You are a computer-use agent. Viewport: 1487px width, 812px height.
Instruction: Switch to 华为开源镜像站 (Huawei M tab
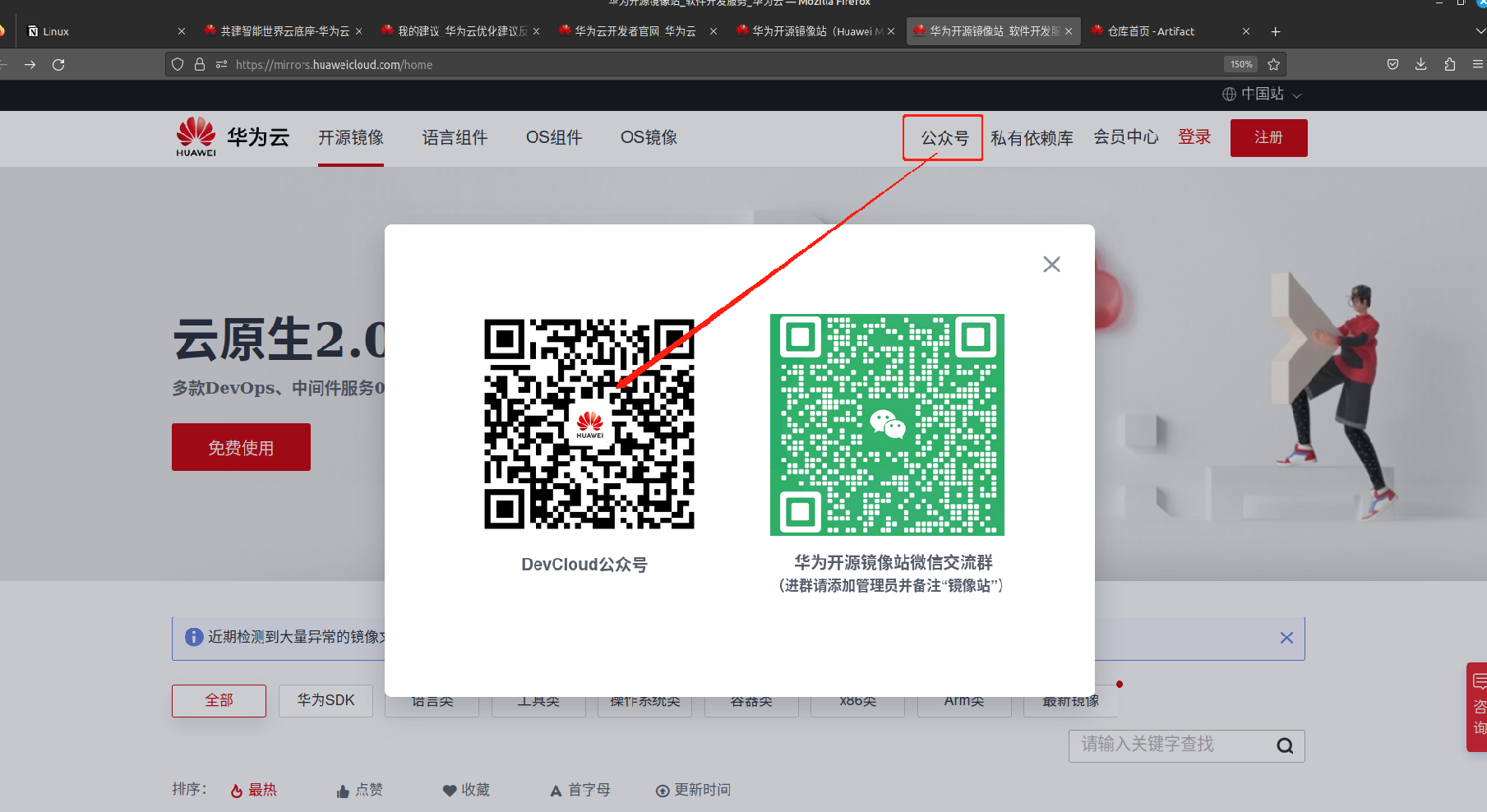click(815, 31)
